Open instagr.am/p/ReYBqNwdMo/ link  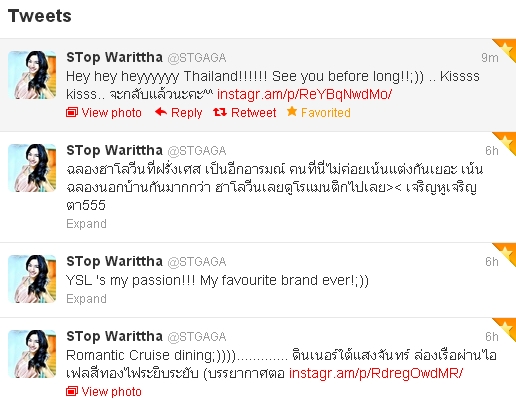click(304, 94)
